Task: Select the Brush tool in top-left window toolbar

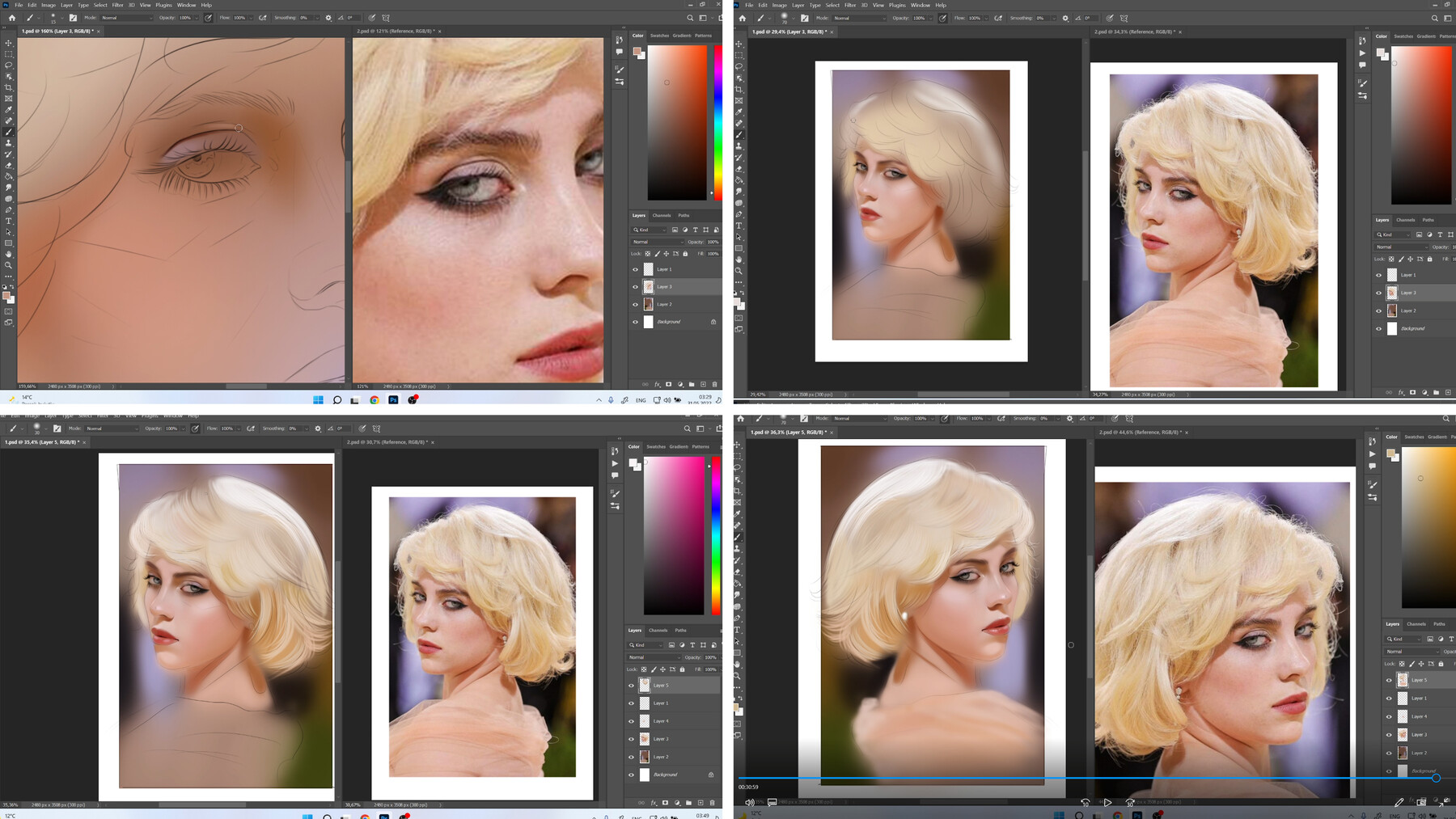Action: [x=9, y=132]
